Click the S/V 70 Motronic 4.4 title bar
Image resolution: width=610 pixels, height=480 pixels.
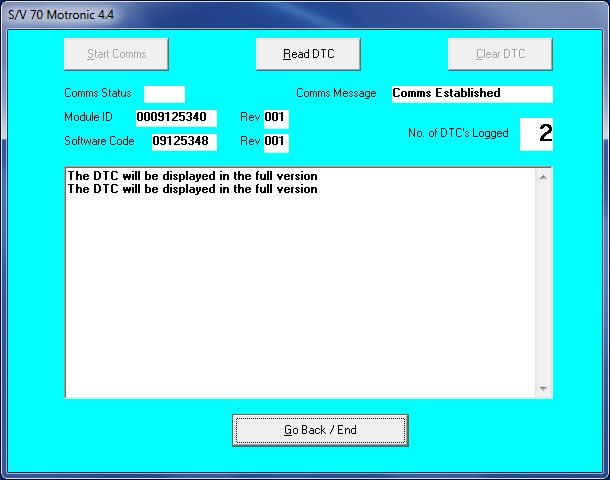pyautogui.click(x=305, y=15)
